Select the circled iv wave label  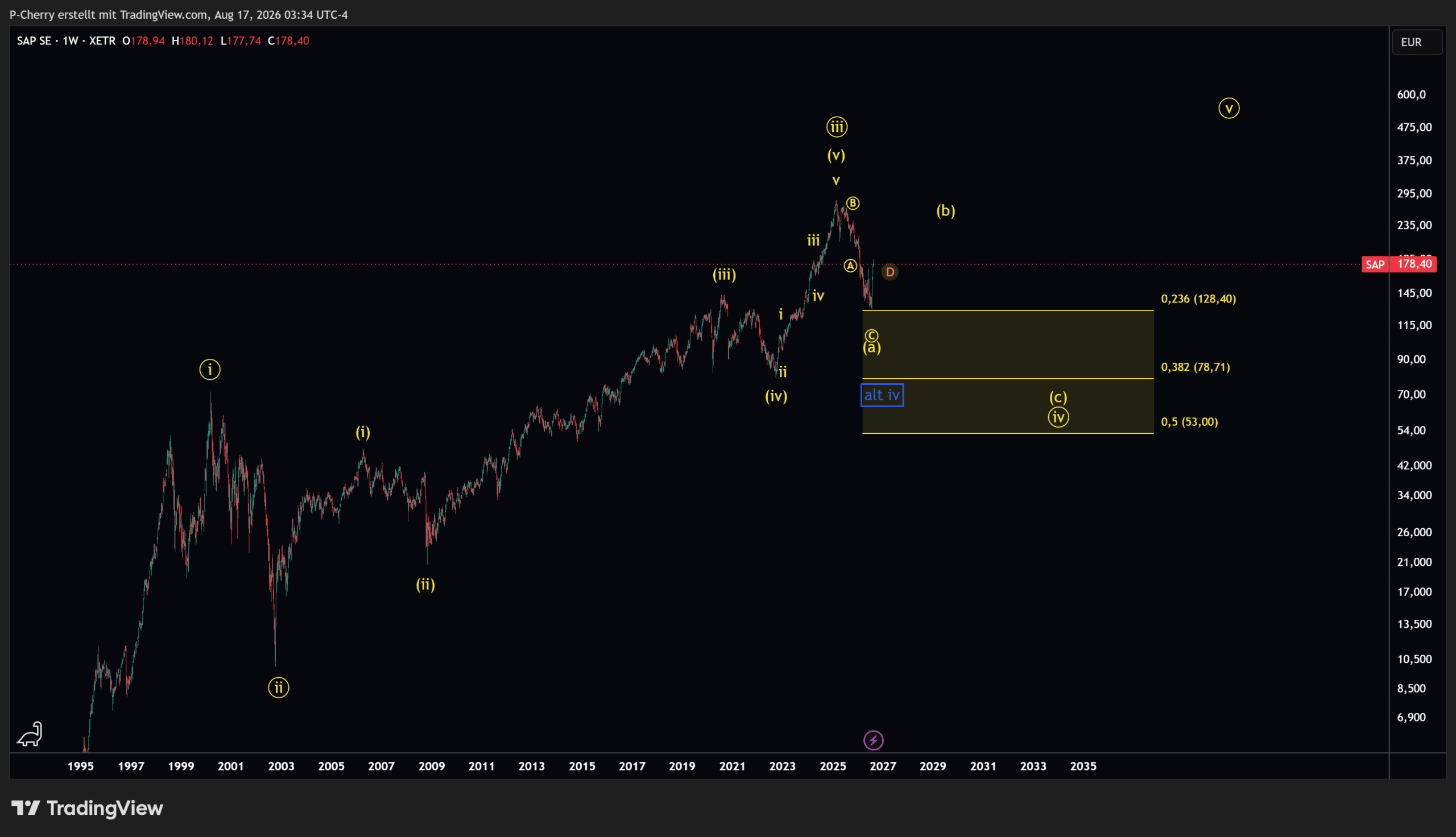pyautogui.click(x=1058, y=417)
